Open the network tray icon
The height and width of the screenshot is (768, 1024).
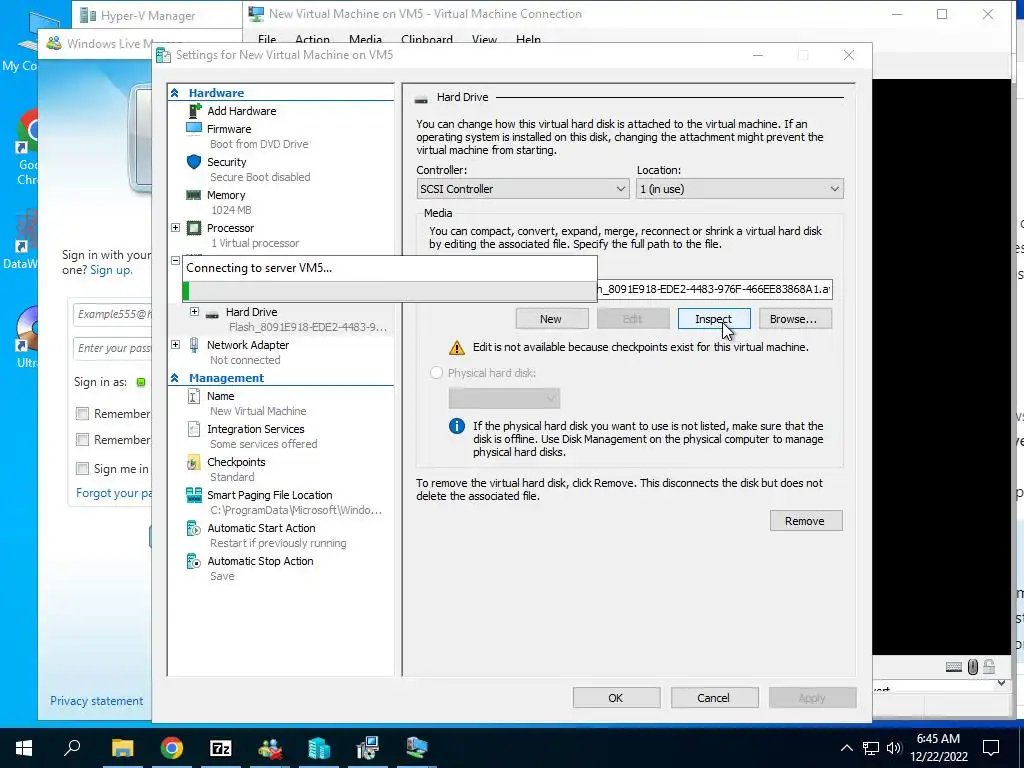(x=871, y=748)
